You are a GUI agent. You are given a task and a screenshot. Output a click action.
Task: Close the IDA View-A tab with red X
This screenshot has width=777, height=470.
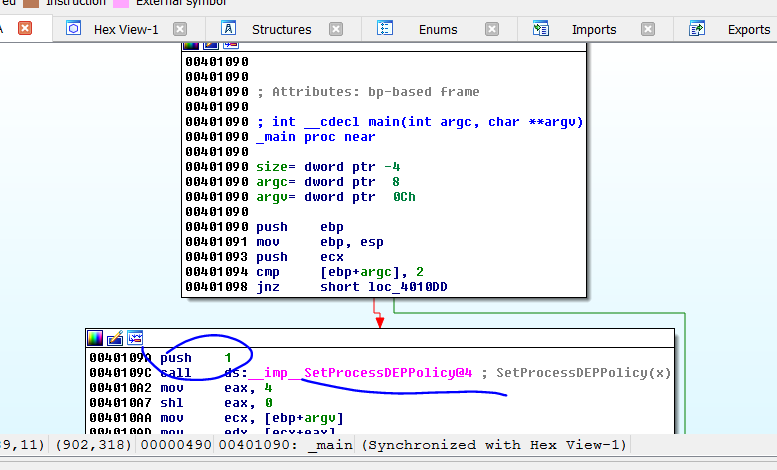click(x=25, y=28)
